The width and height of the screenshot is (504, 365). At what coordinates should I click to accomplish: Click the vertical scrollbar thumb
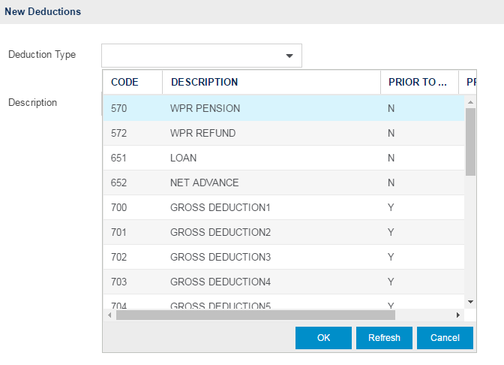(470, 142)
